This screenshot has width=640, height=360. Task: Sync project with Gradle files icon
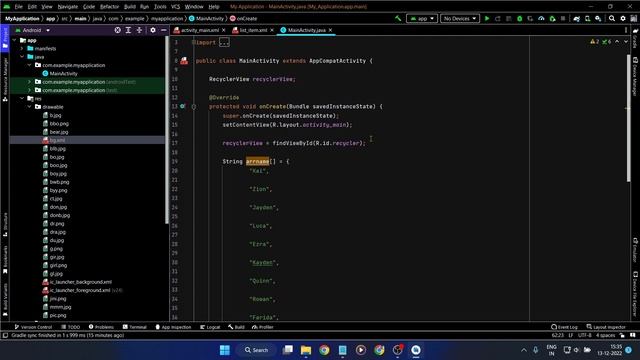pyautogui.click(x=576, y=18)
